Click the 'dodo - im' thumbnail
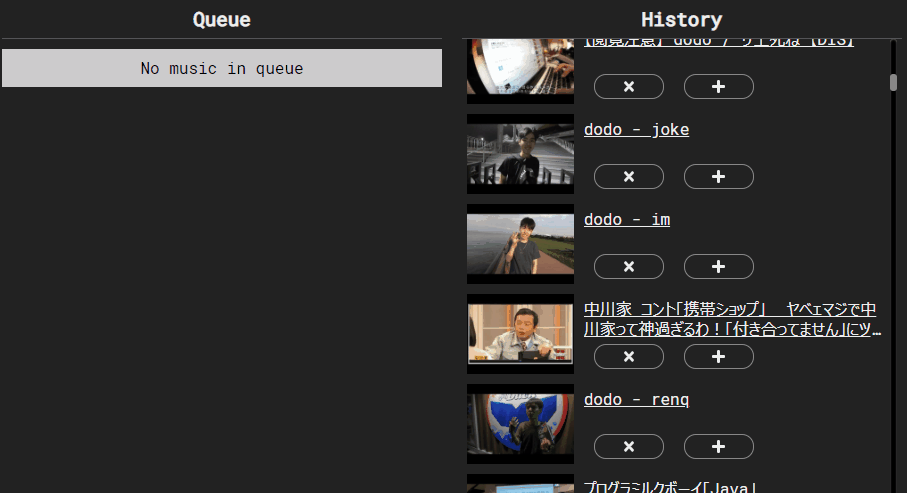 (x=521, y=244)
